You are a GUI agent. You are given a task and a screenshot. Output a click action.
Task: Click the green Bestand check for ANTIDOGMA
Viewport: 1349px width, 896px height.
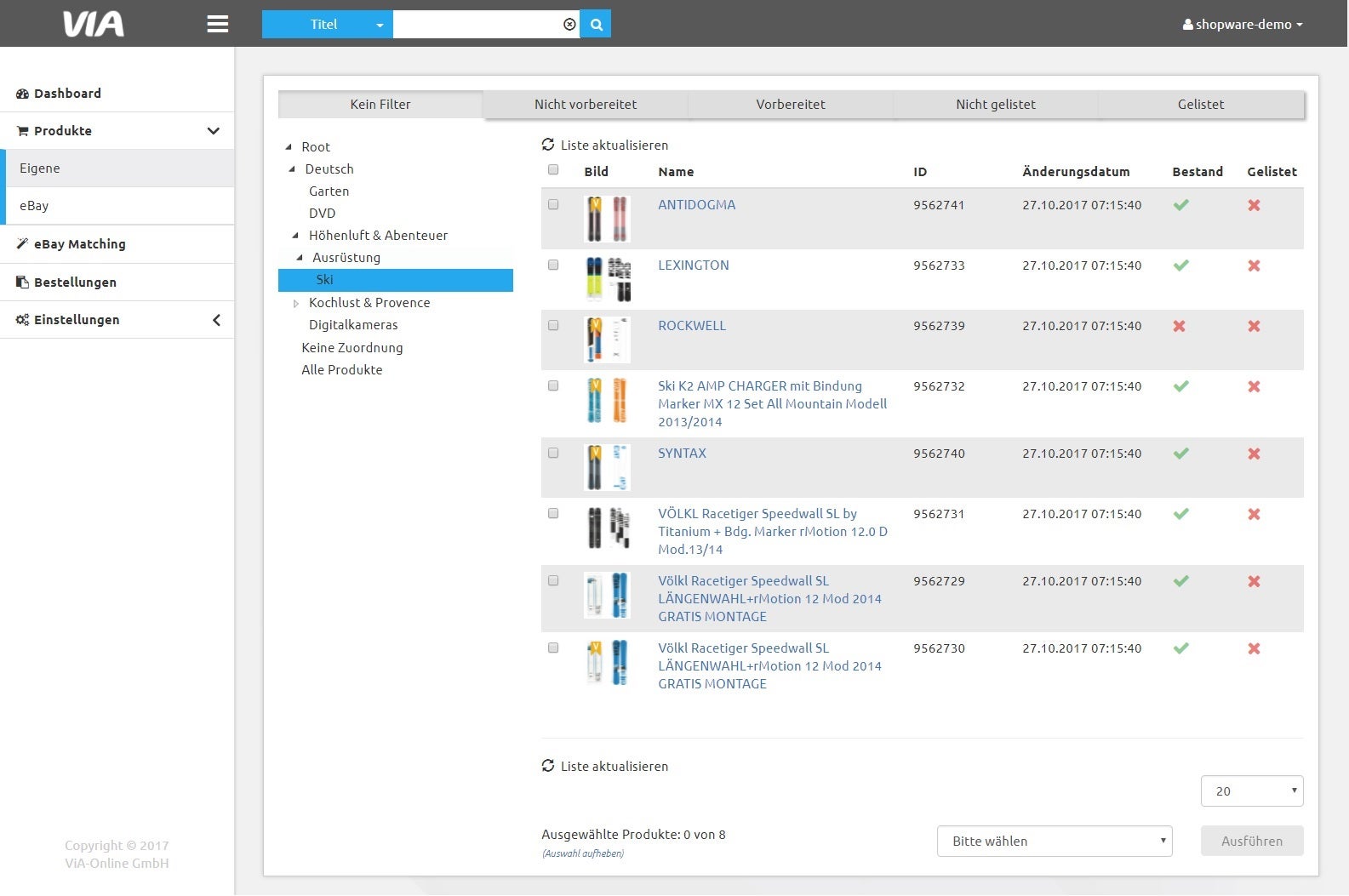tap(1180, 205)
